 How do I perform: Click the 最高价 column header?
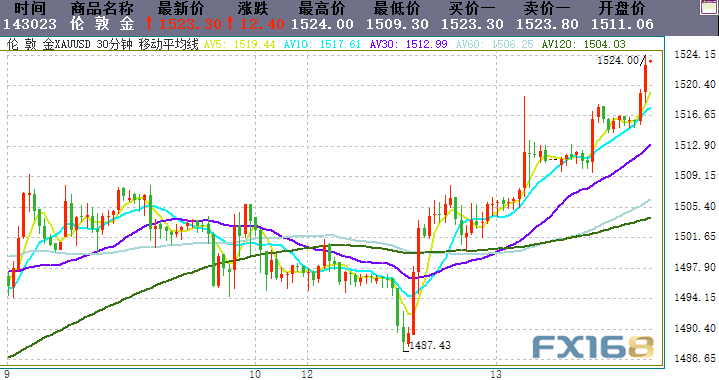[321, 8]
